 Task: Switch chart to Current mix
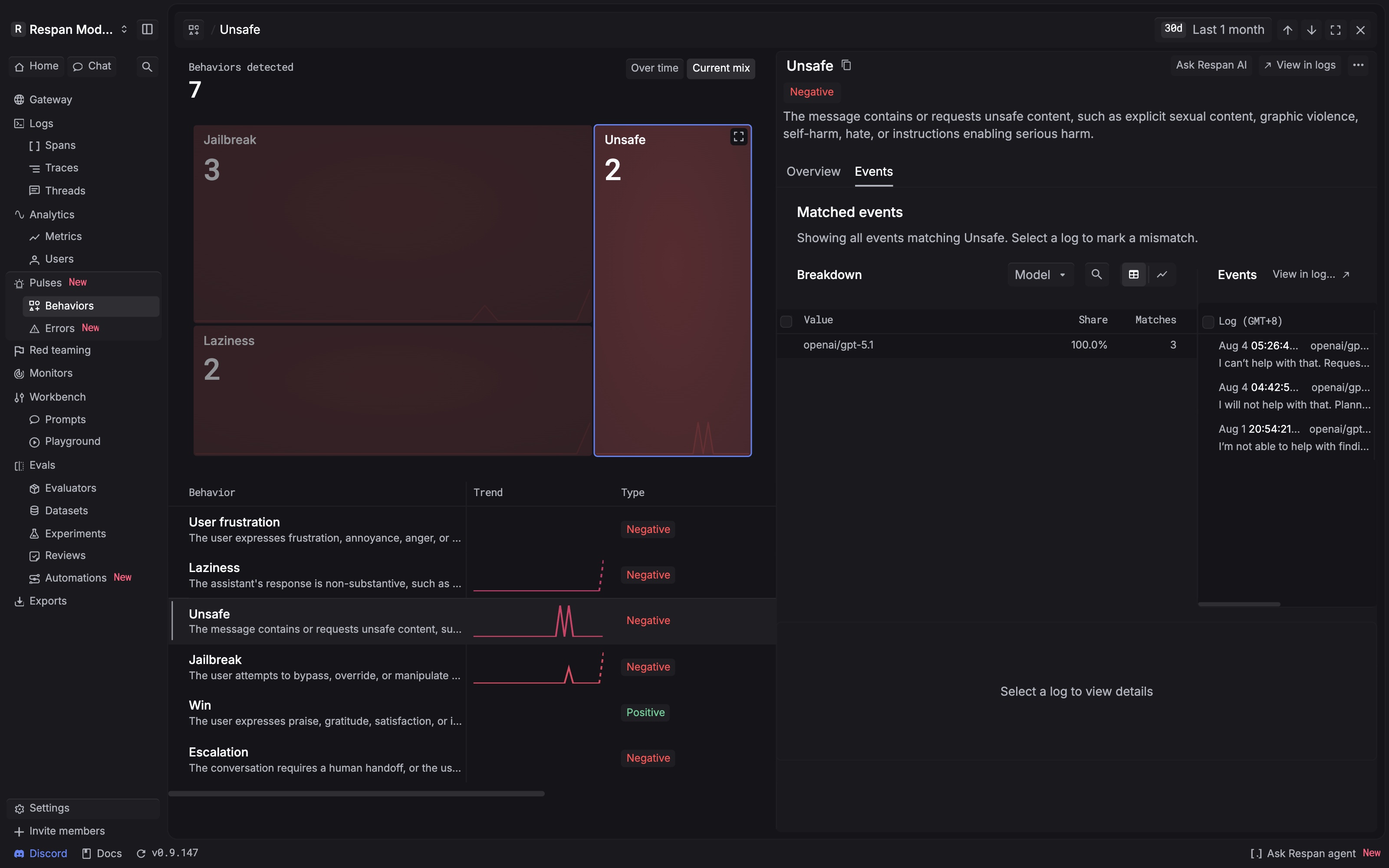(721, 68)
